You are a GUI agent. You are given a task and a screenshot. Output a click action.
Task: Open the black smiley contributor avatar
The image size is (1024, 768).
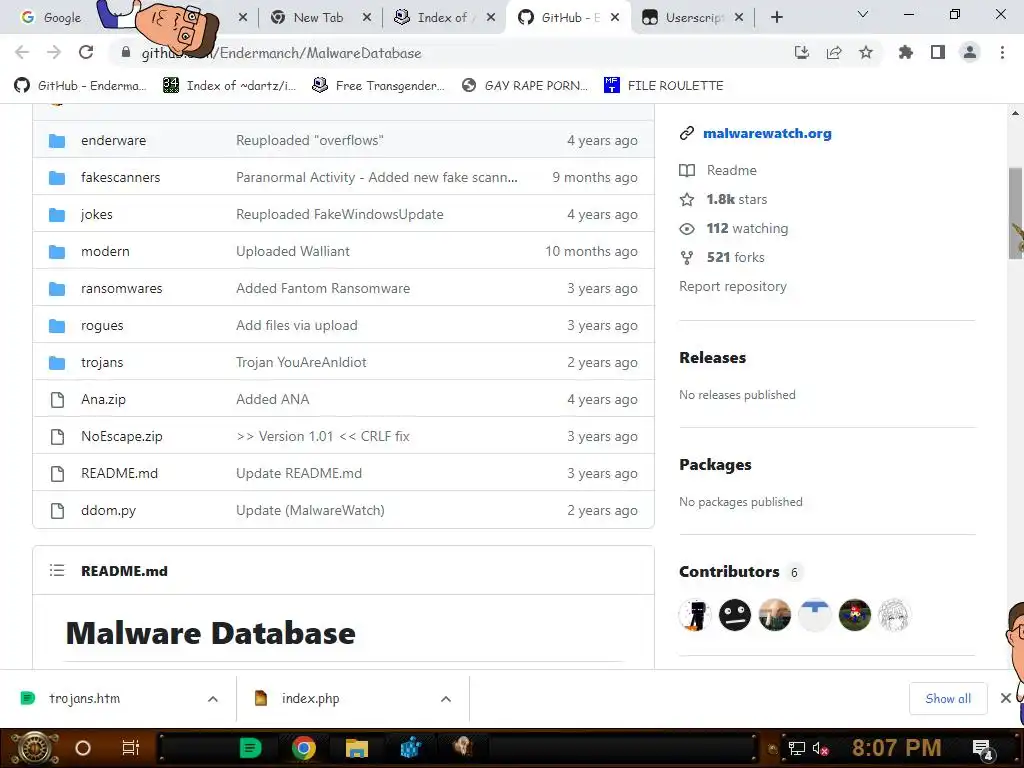click(x=735, y=615)
